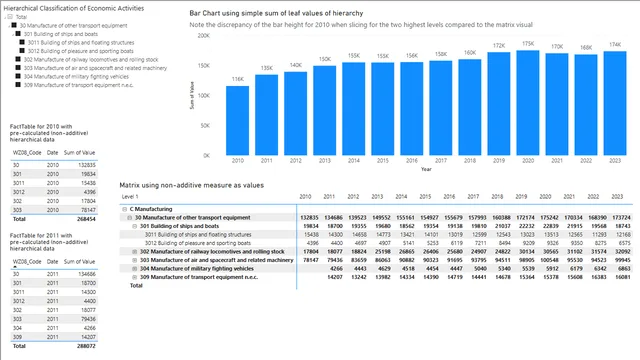
Task: Click the Level 1 header in the matrix
Action: (x=130, y=197)
